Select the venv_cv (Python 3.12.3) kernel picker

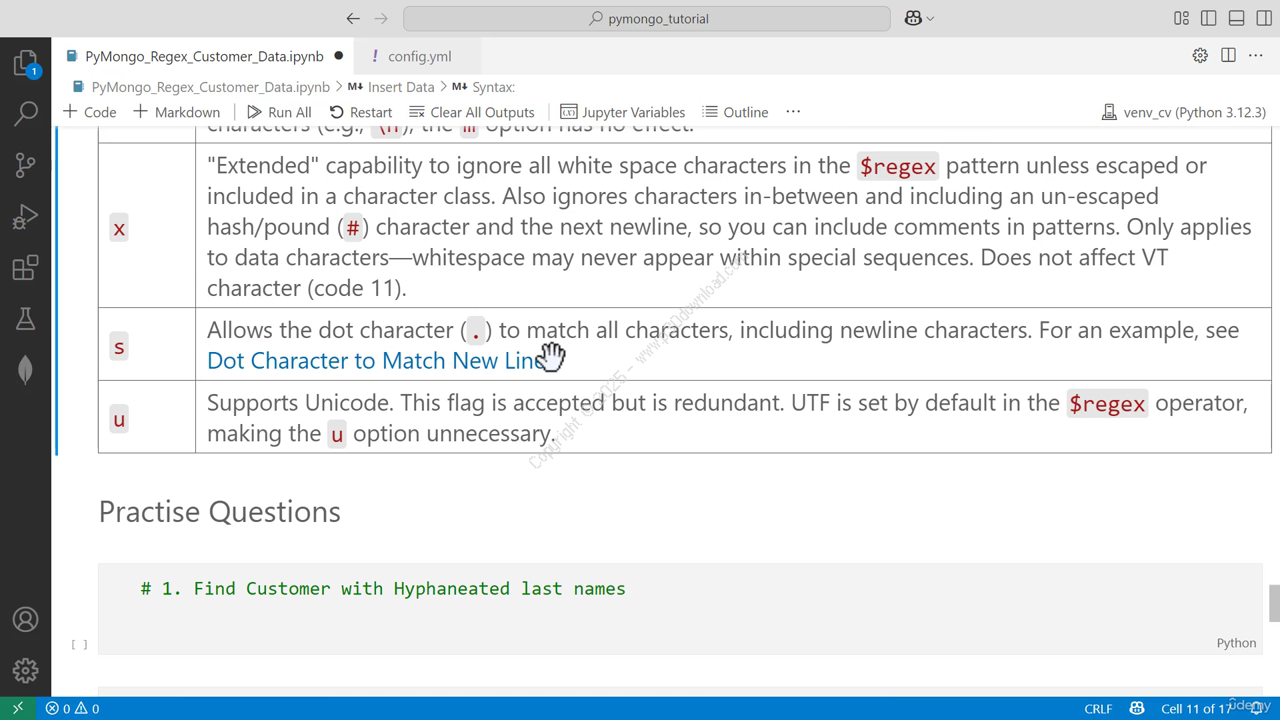(x=1183, y=112)
